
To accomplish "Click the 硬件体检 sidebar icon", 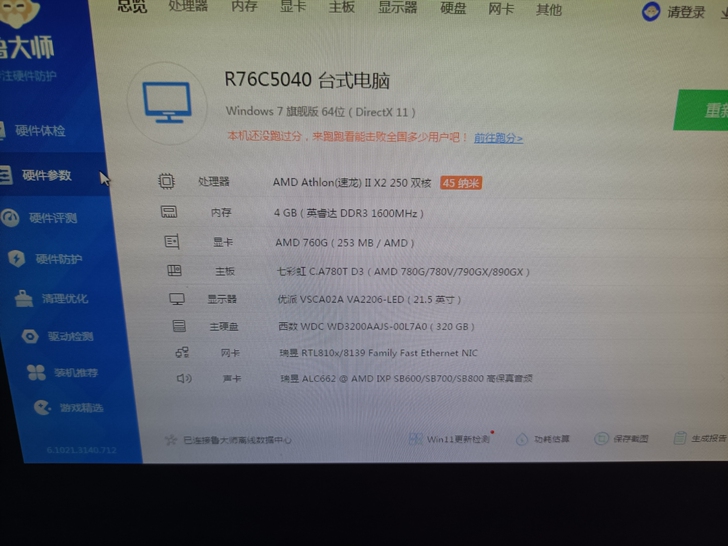I will click(2, 130).
